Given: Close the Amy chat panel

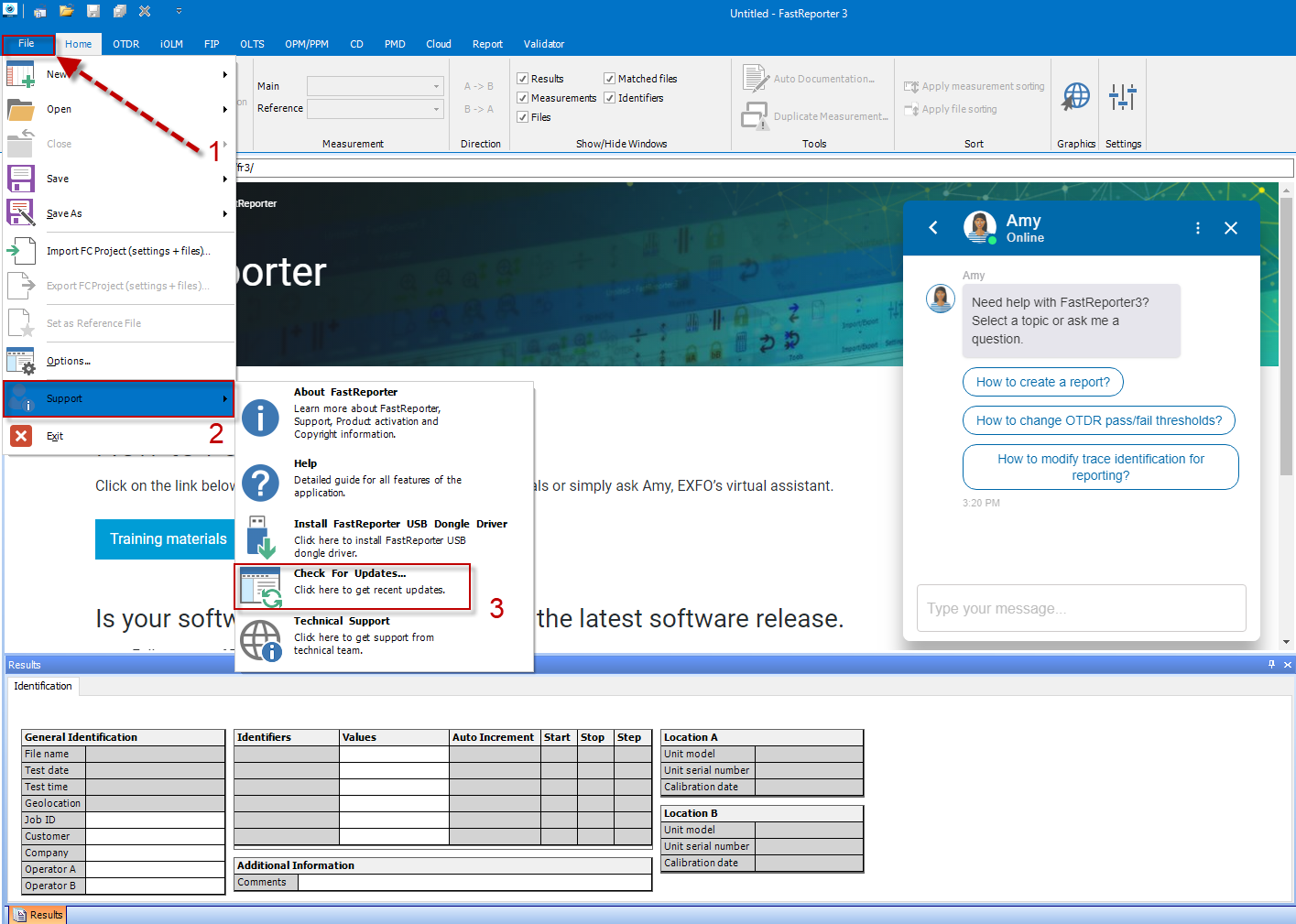Looking at the screenshot, I should [x=1231, y=228].
